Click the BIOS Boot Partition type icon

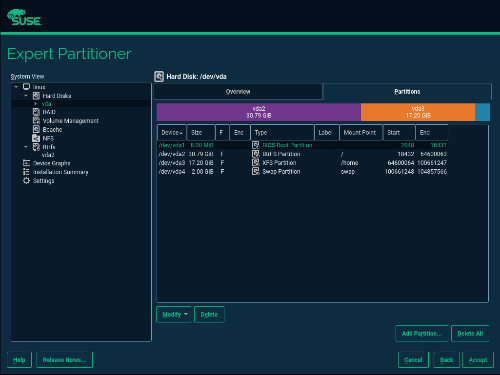coord(256,145)
